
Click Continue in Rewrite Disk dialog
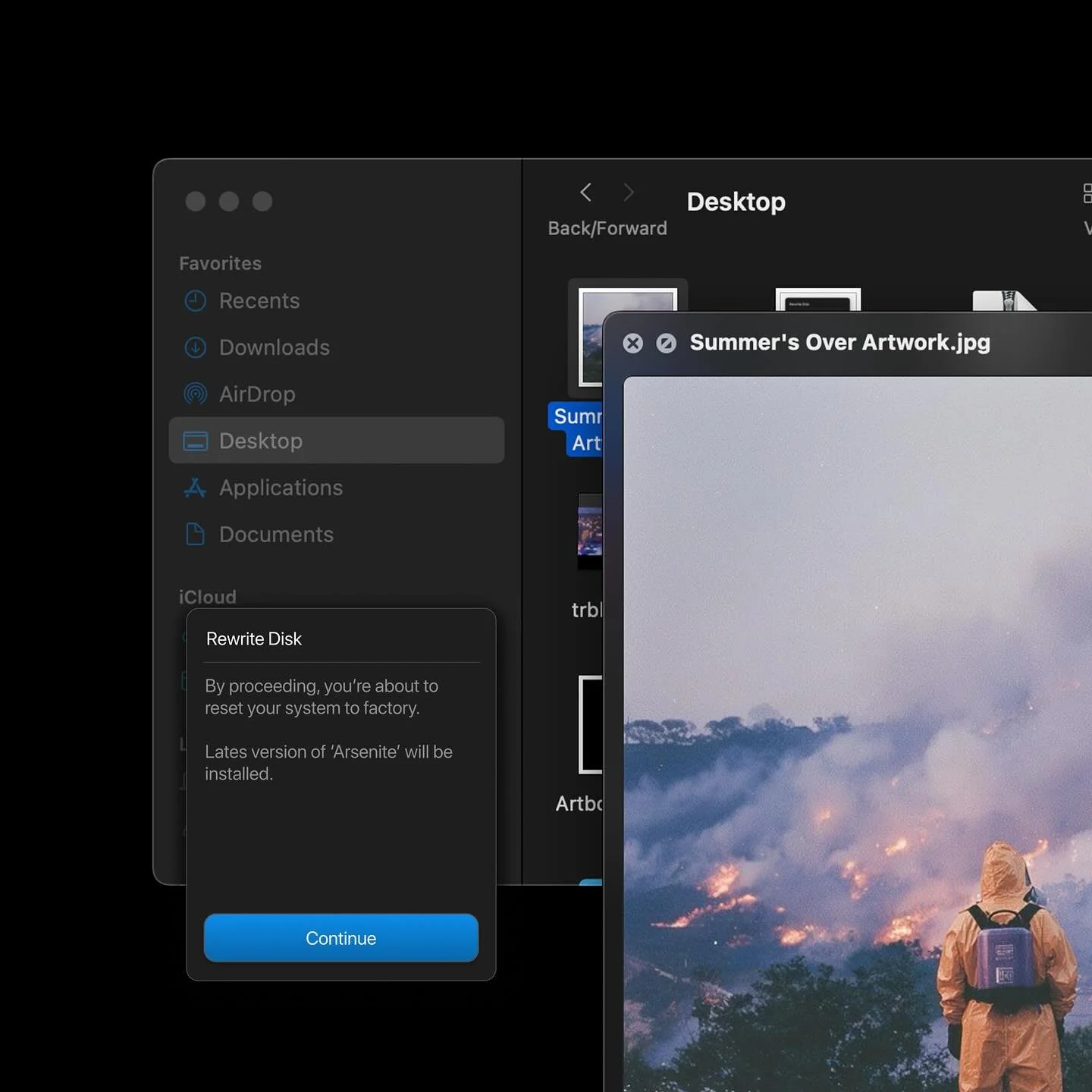click(x=341, y=938)
